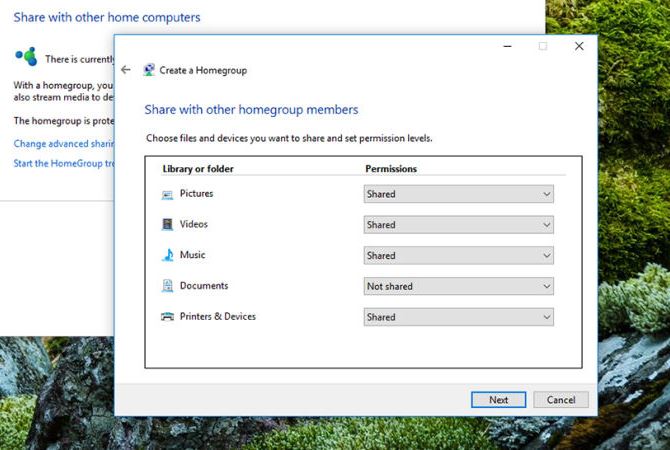Screen dimensions: 670x450
Task: Open the Videos permissions dropdown
Action: [x=458, y=225]
